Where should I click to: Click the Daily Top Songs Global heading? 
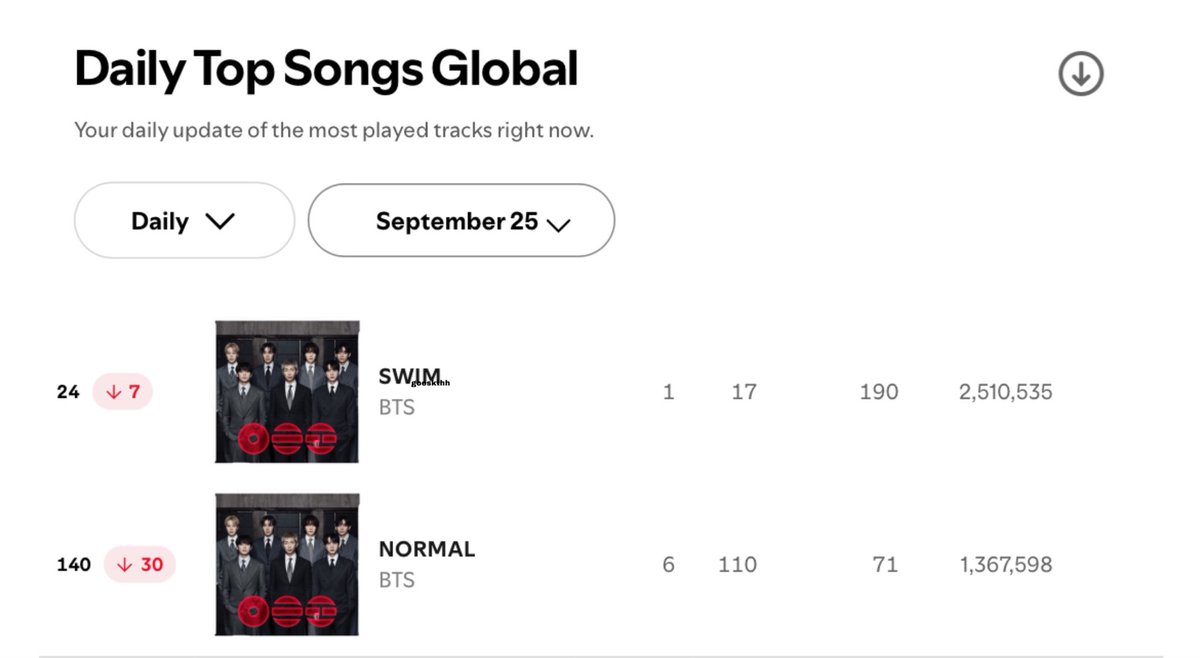(326, 69)
